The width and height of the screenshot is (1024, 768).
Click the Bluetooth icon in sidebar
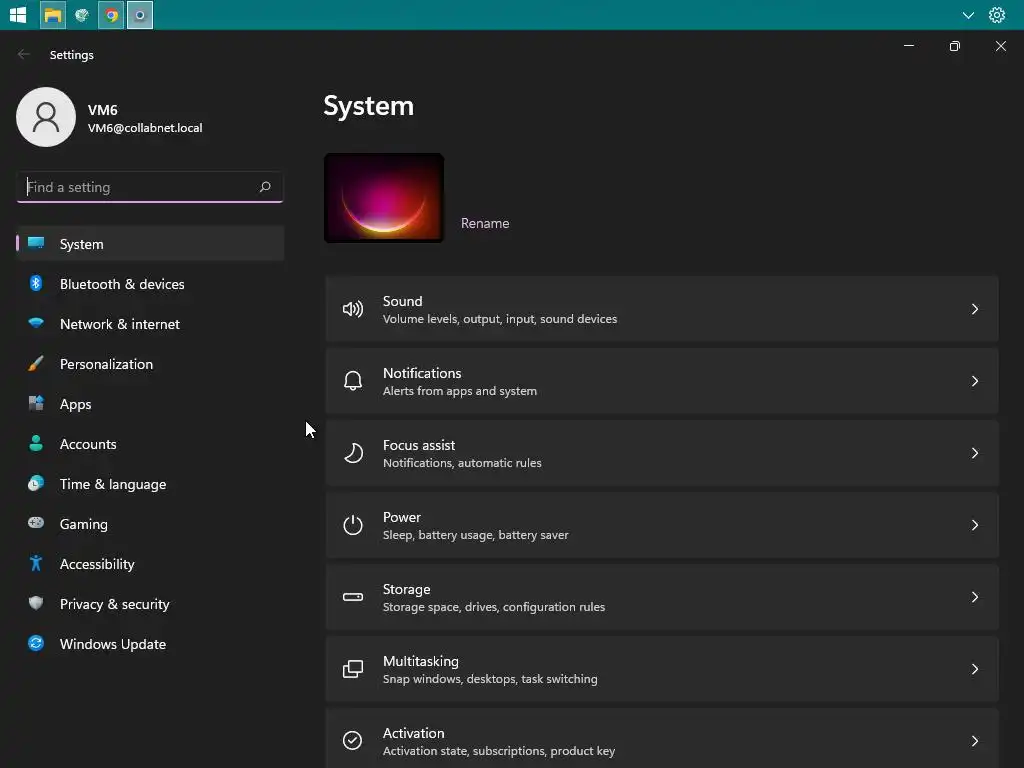[36, 283]
